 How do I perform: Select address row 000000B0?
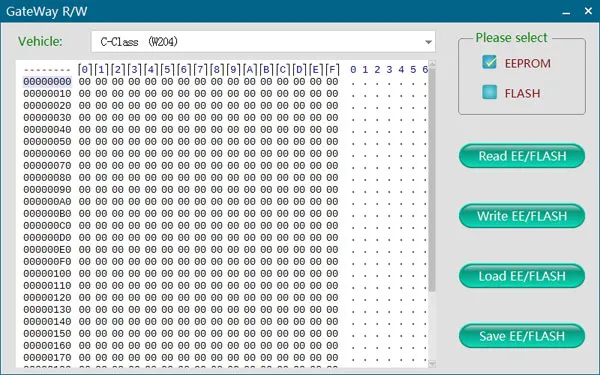pos(47,214)
